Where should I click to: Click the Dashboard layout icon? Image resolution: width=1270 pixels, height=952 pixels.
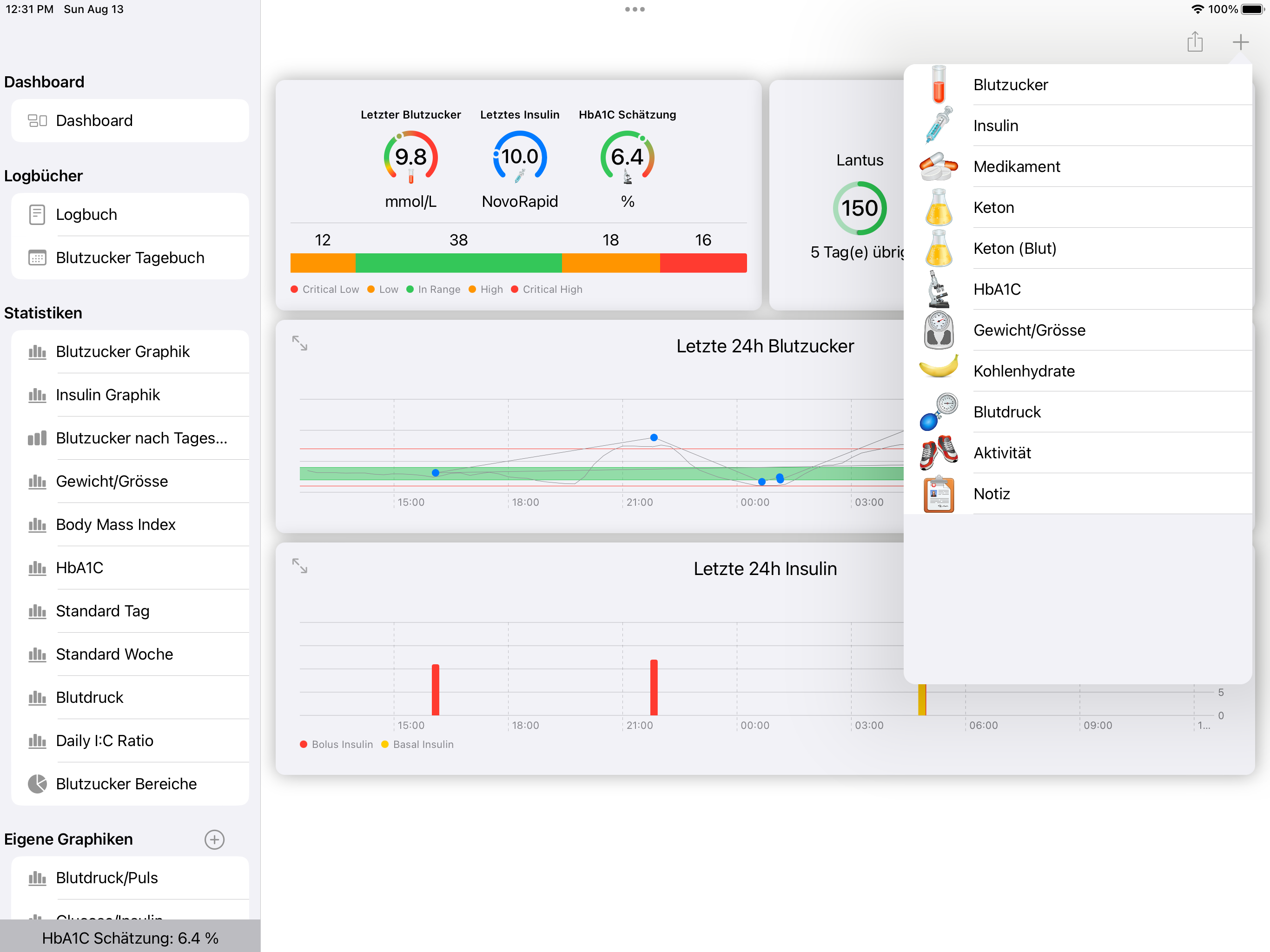[x=37, y=120]
